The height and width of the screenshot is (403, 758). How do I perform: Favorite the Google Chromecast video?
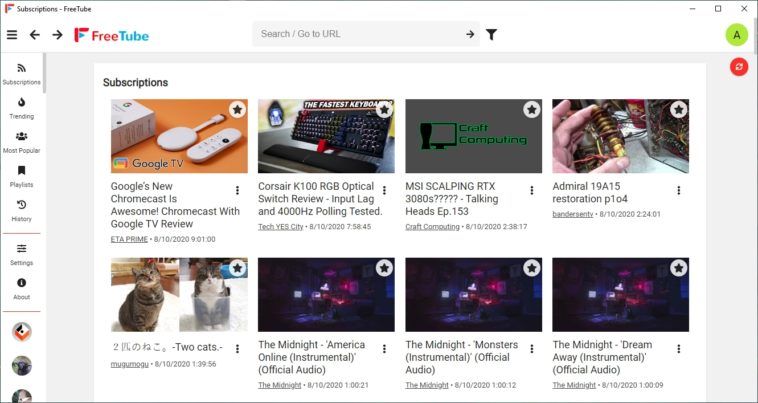[237, 110]
